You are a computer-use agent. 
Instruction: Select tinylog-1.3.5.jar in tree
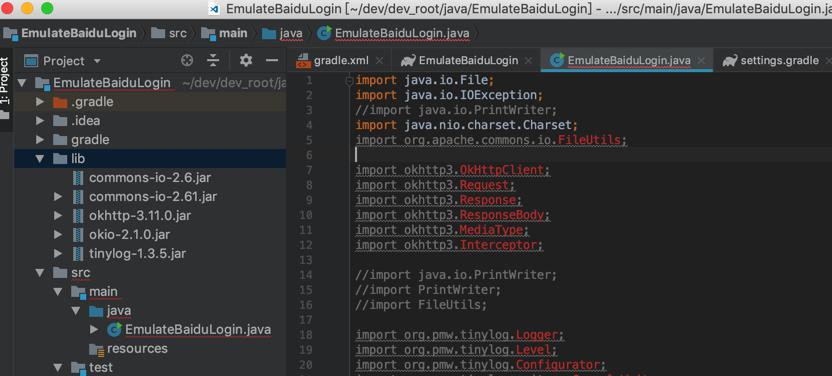(x=137, y=253)
